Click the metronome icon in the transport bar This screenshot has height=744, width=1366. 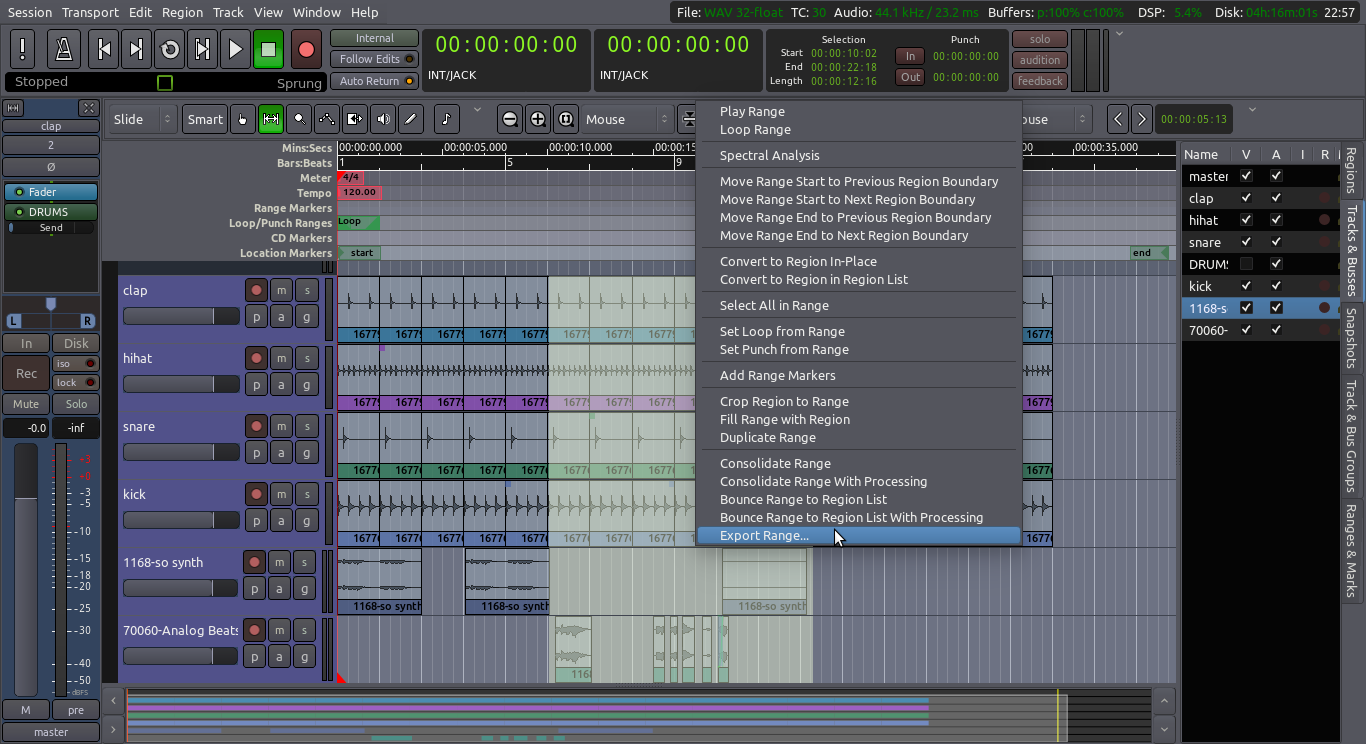[x=62, y=48]
